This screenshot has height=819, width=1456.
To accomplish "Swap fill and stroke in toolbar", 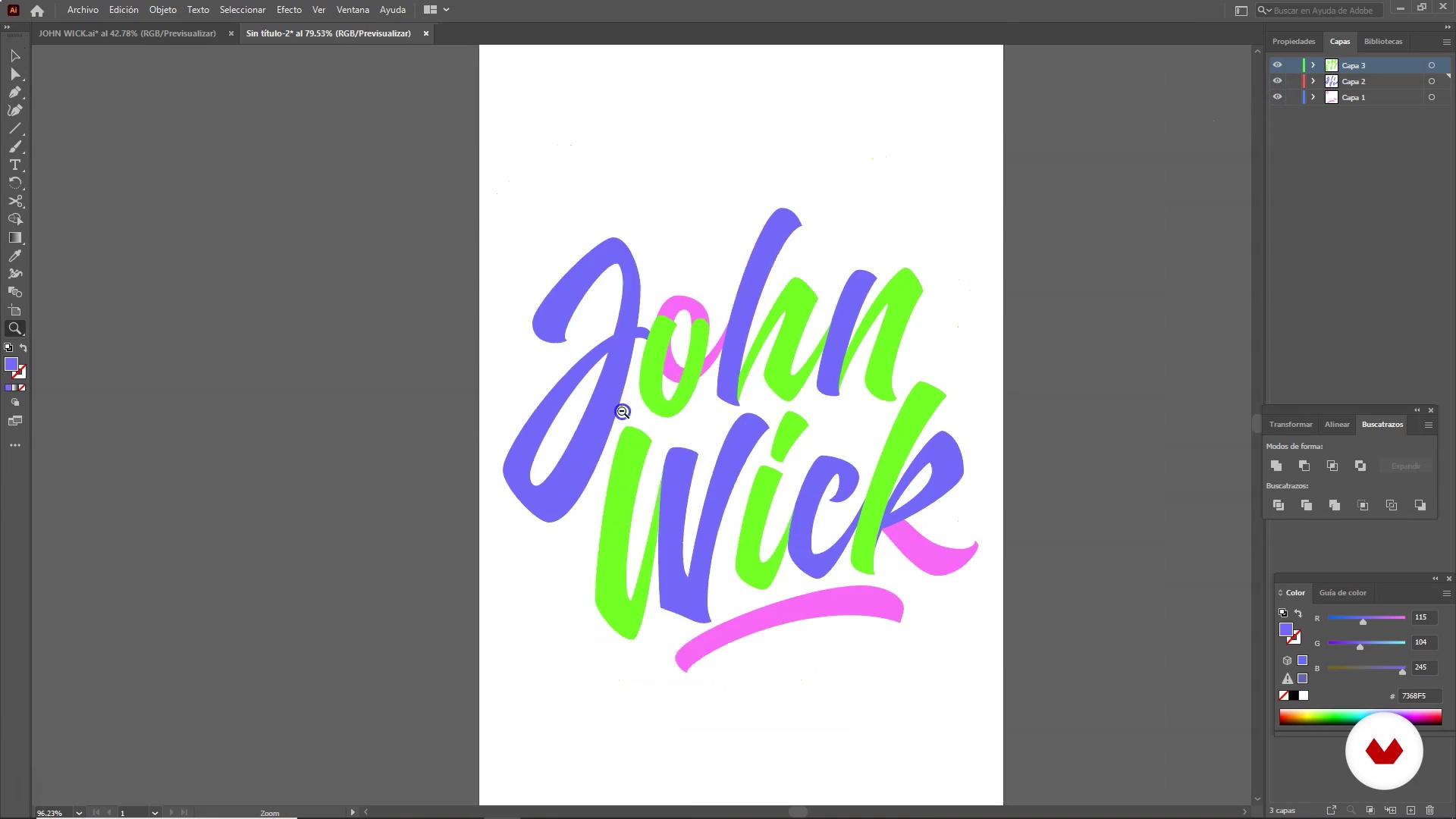I will pyautogui.click(x=24, y=348).
